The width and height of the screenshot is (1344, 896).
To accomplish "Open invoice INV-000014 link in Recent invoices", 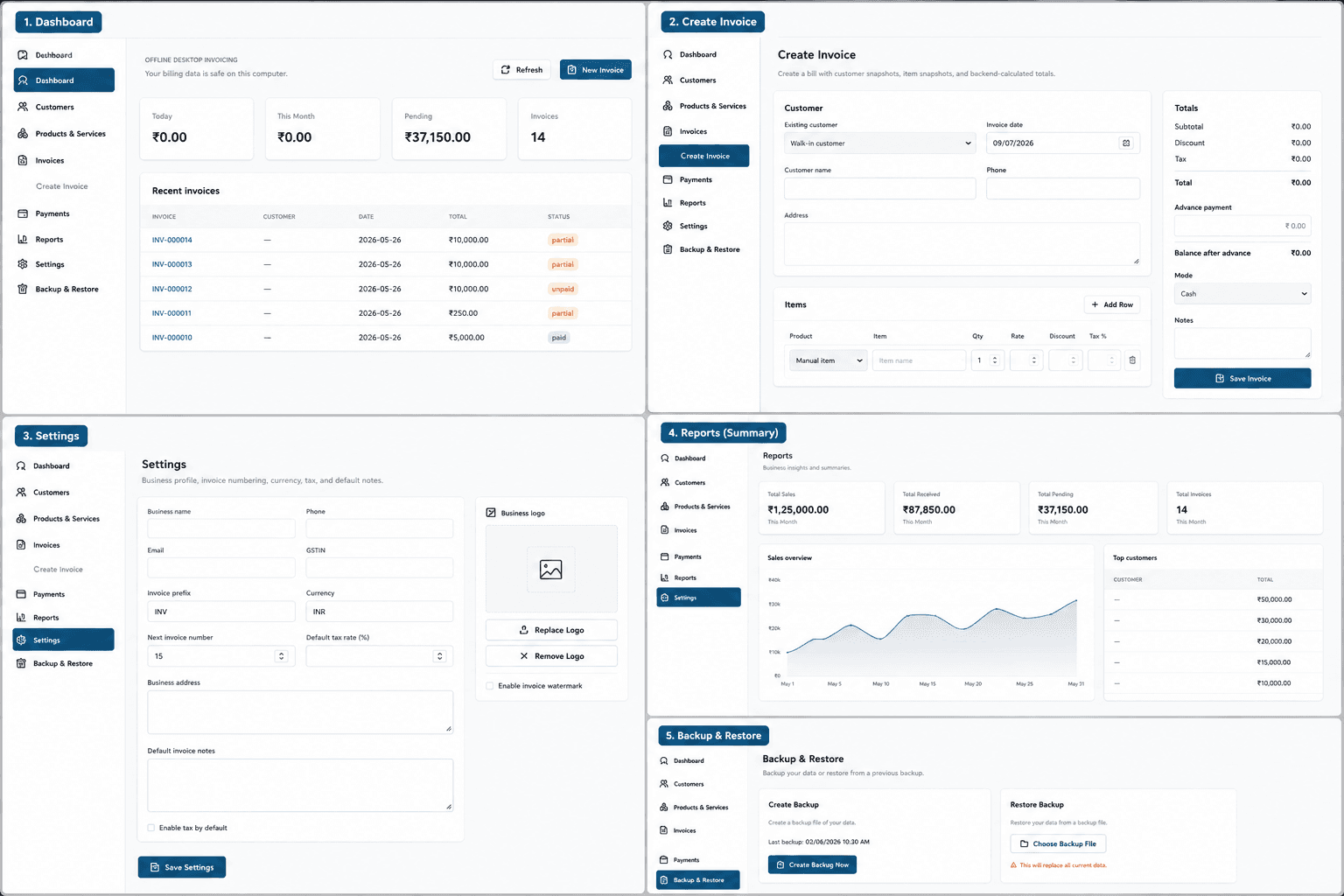I will click(172, 240).
